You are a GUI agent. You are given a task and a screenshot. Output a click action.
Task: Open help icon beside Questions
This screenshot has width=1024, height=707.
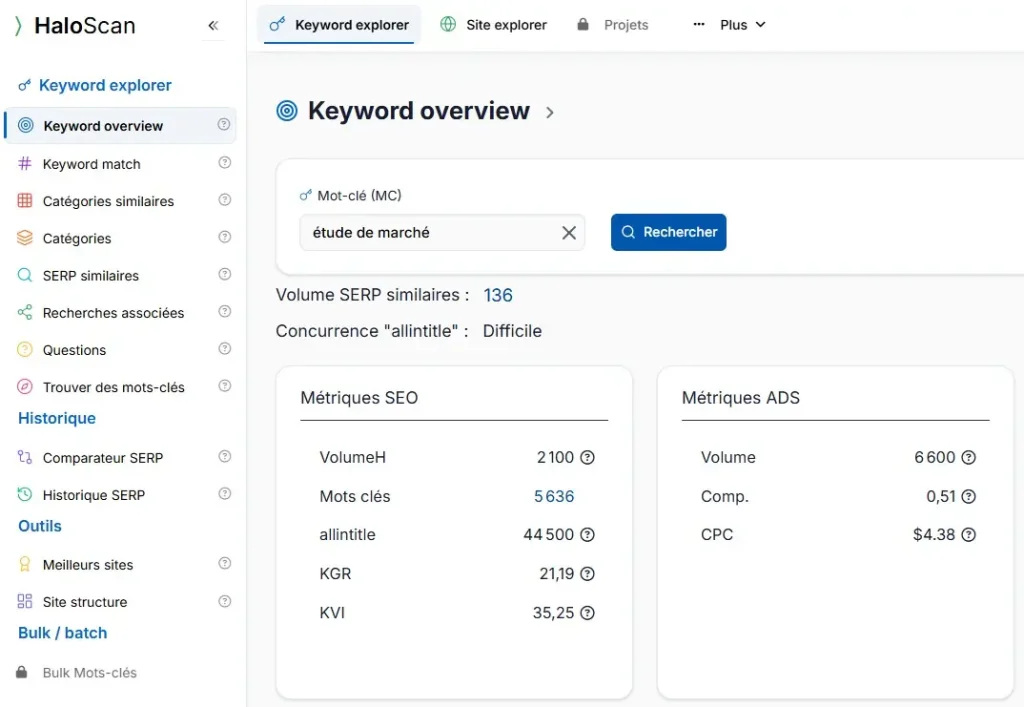point(225,349)
